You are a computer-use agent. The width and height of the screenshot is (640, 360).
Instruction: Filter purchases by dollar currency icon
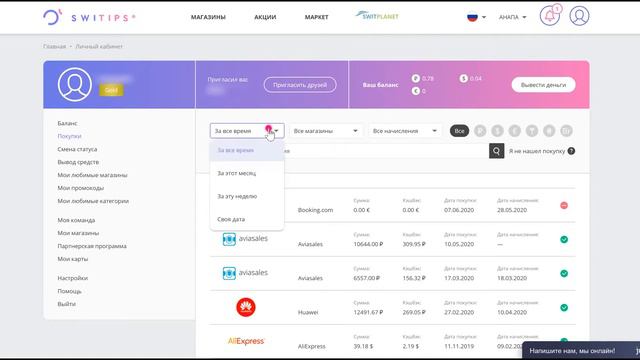498,131
